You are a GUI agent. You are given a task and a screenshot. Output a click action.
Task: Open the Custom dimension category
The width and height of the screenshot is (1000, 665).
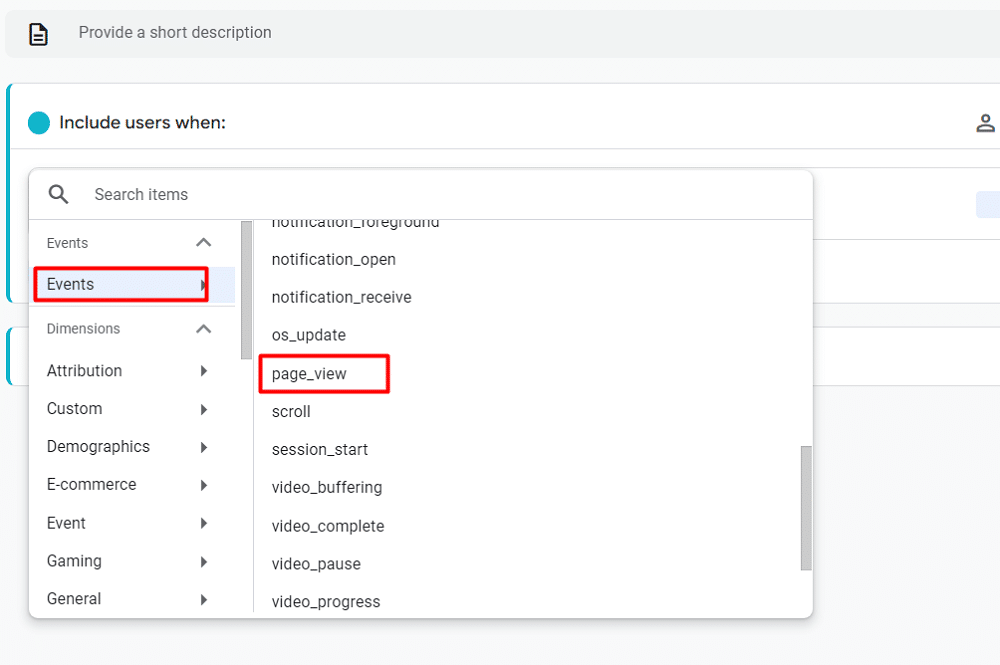(x=75, y=409)
